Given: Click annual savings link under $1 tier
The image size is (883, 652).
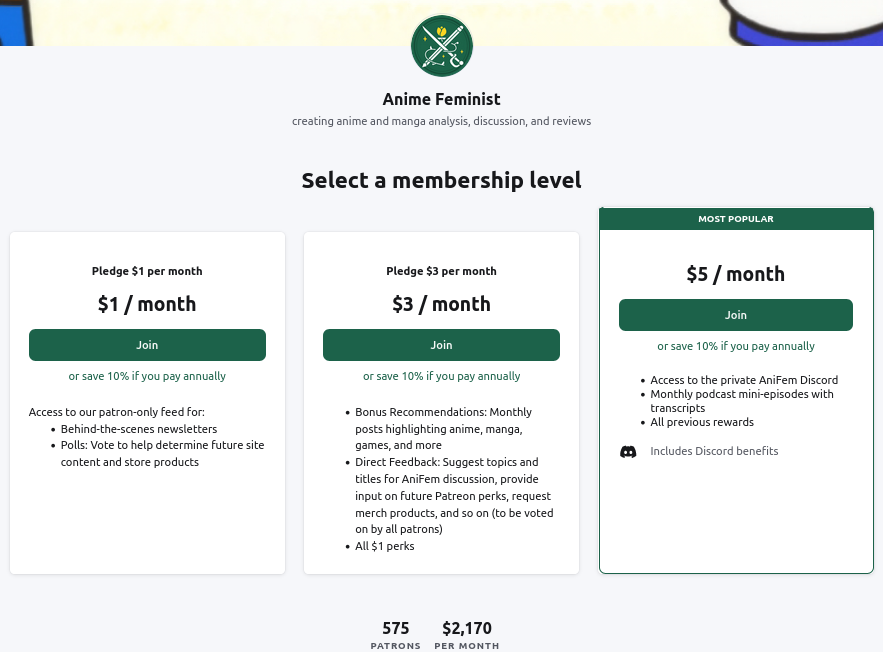Looking at the screenshot, I should point(147,376).
